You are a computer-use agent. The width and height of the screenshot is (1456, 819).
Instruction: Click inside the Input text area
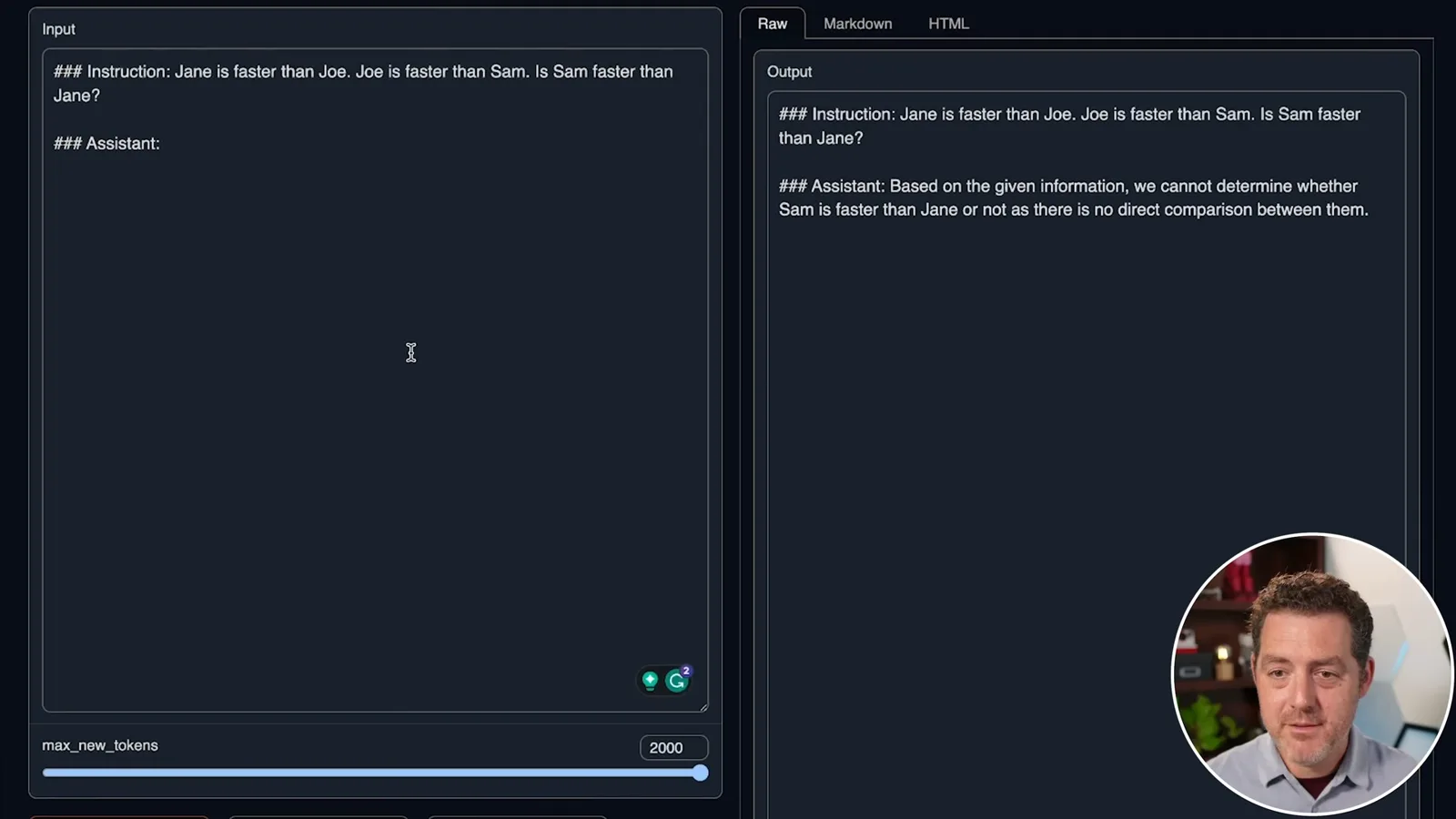[375, 380]
